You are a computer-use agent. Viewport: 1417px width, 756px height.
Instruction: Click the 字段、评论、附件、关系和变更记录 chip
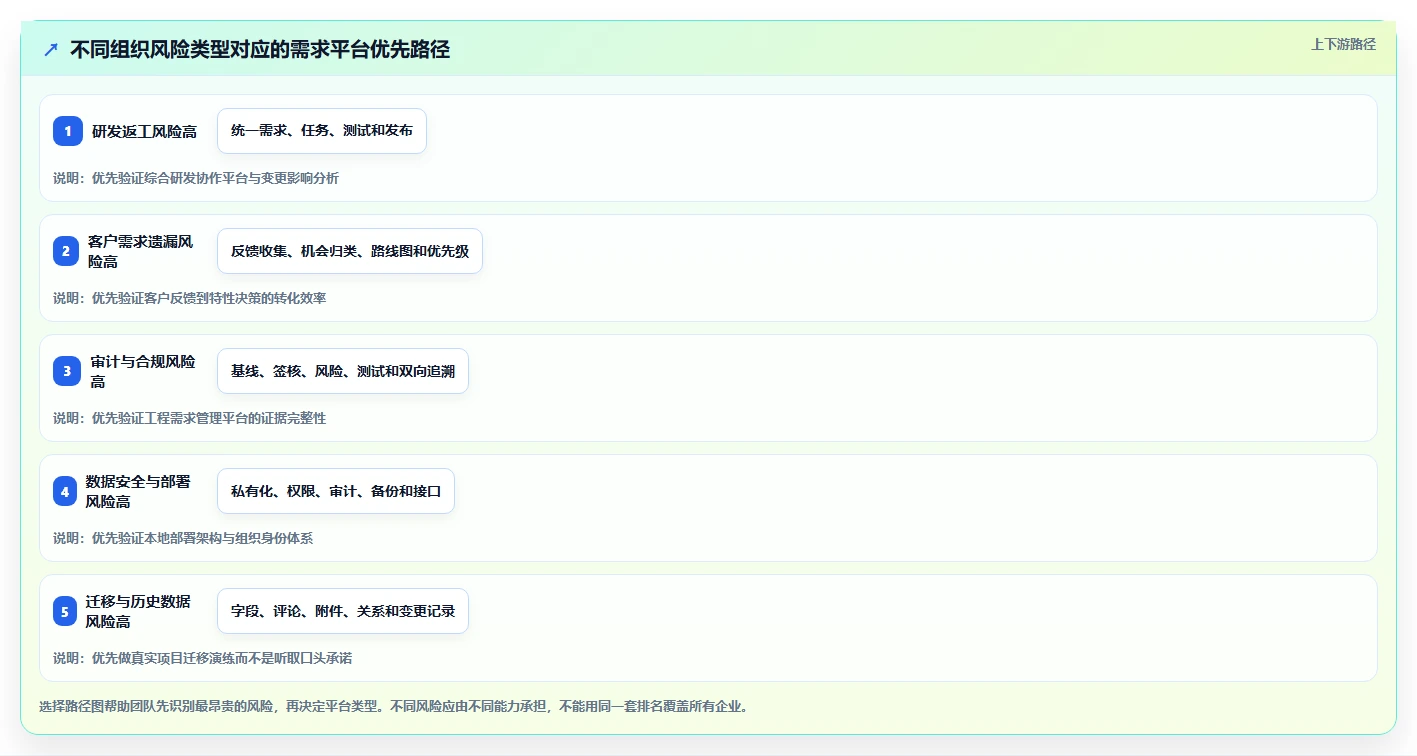(x=343, y=611)
